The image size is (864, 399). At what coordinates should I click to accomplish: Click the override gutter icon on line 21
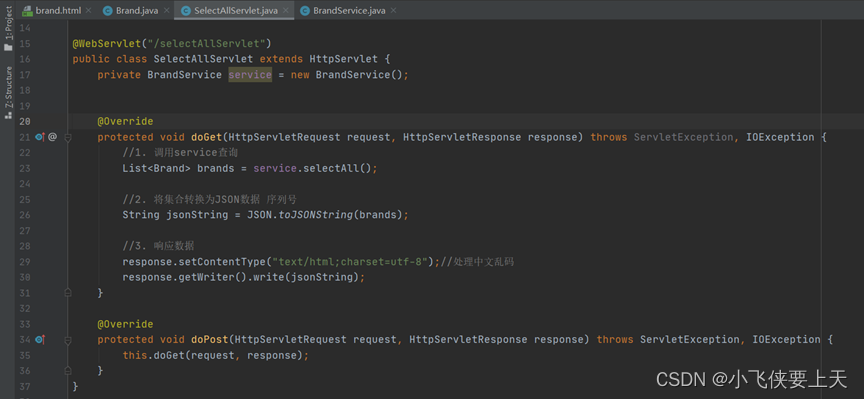click(x=40, y=137)
